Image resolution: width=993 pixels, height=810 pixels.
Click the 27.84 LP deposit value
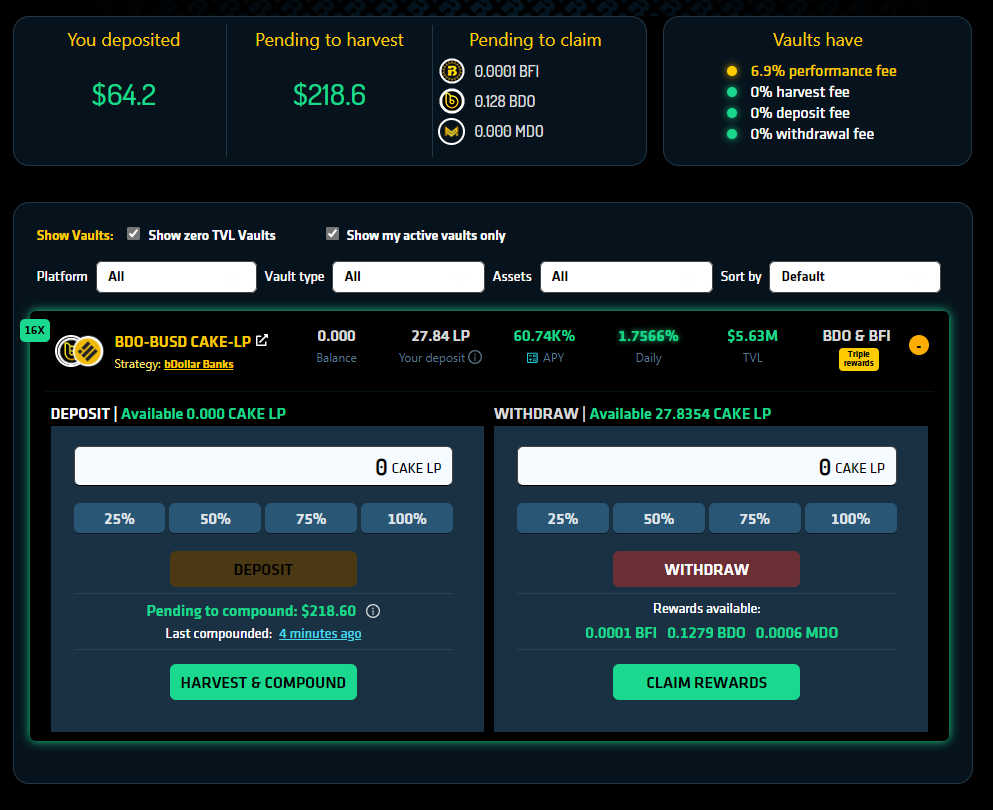[x=441, y=336]
